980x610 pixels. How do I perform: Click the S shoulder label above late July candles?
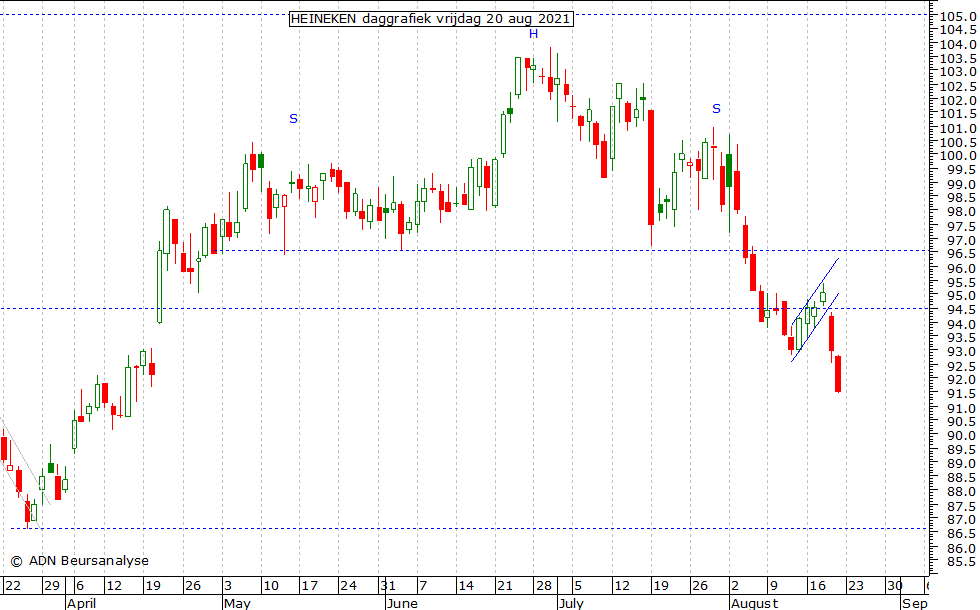tap(716, 109)
